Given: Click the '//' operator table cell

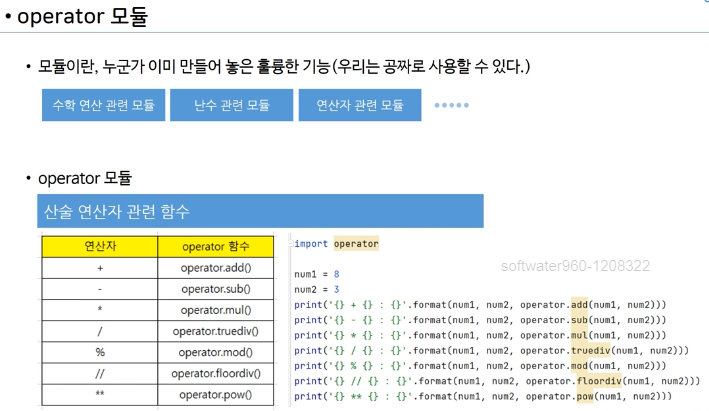Looking at the screenshot, I should point(100,373).
